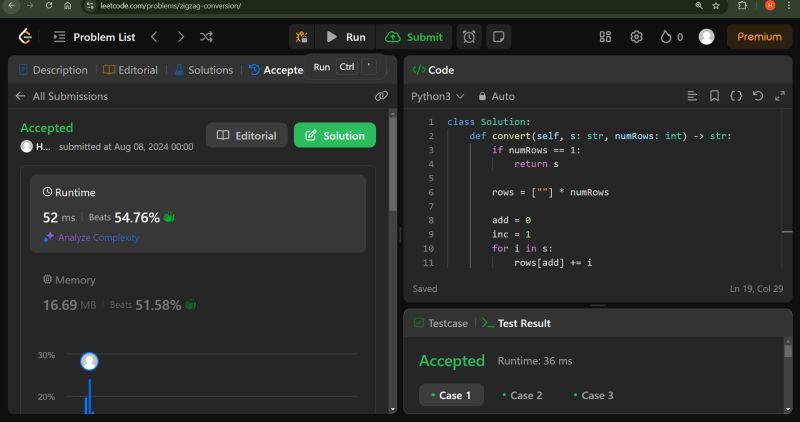Switch to the Description tab
Image resolution: width=800 pixels, height=422 pixels.
[x=53, y=70]
